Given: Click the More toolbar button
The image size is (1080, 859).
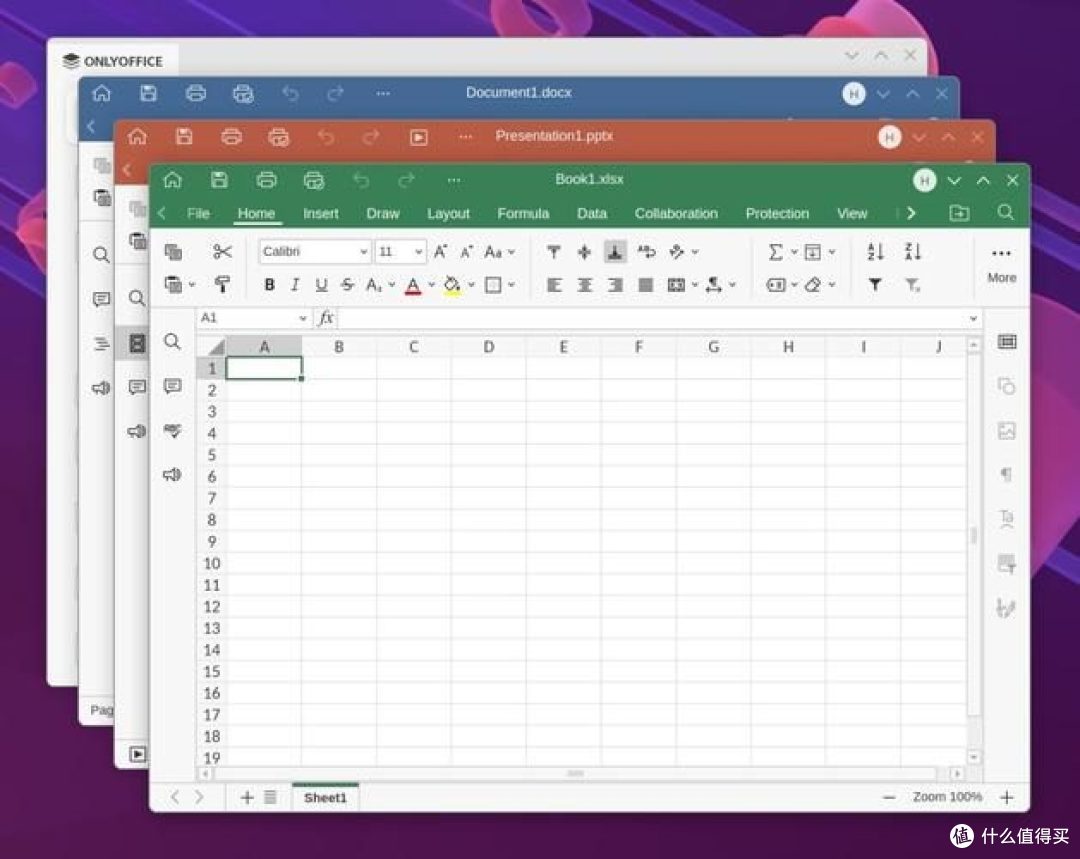Looking at the screenshot, I should (1001, 265).
